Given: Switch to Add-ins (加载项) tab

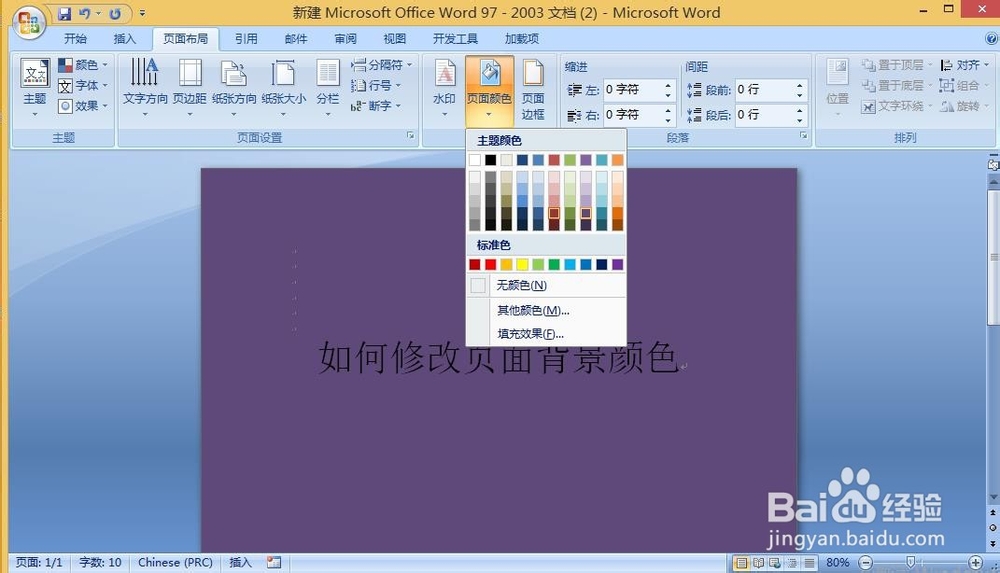Looking at the screenshot, I should (x=522, y=38).
